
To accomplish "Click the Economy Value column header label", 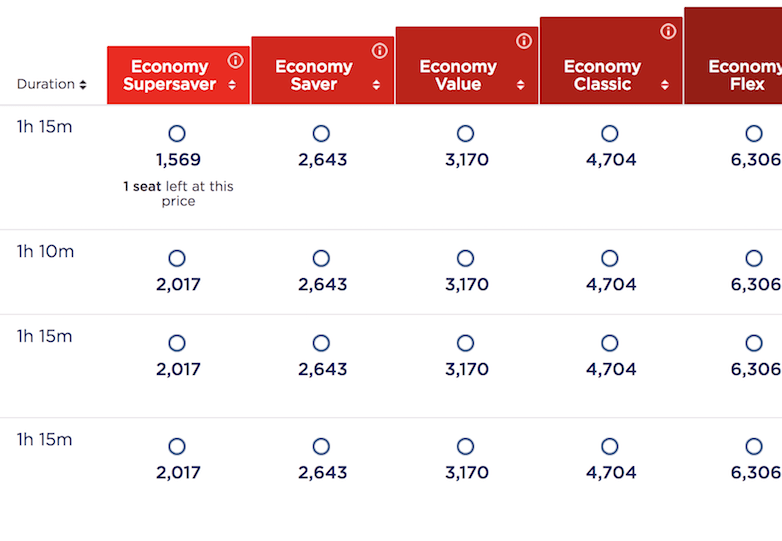I will (x=458, y=75).
